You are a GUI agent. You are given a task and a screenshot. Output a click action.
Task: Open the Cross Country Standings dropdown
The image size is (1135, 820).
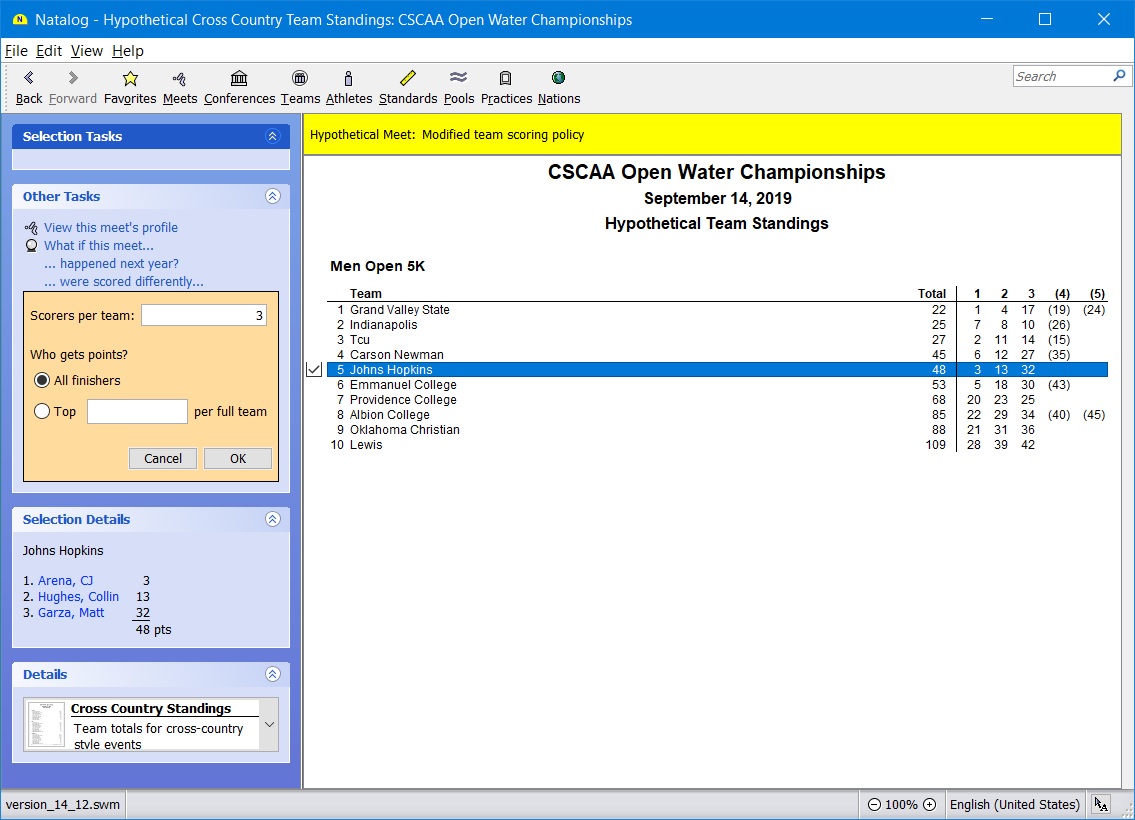pyautogui.click(x=268, y=724)
